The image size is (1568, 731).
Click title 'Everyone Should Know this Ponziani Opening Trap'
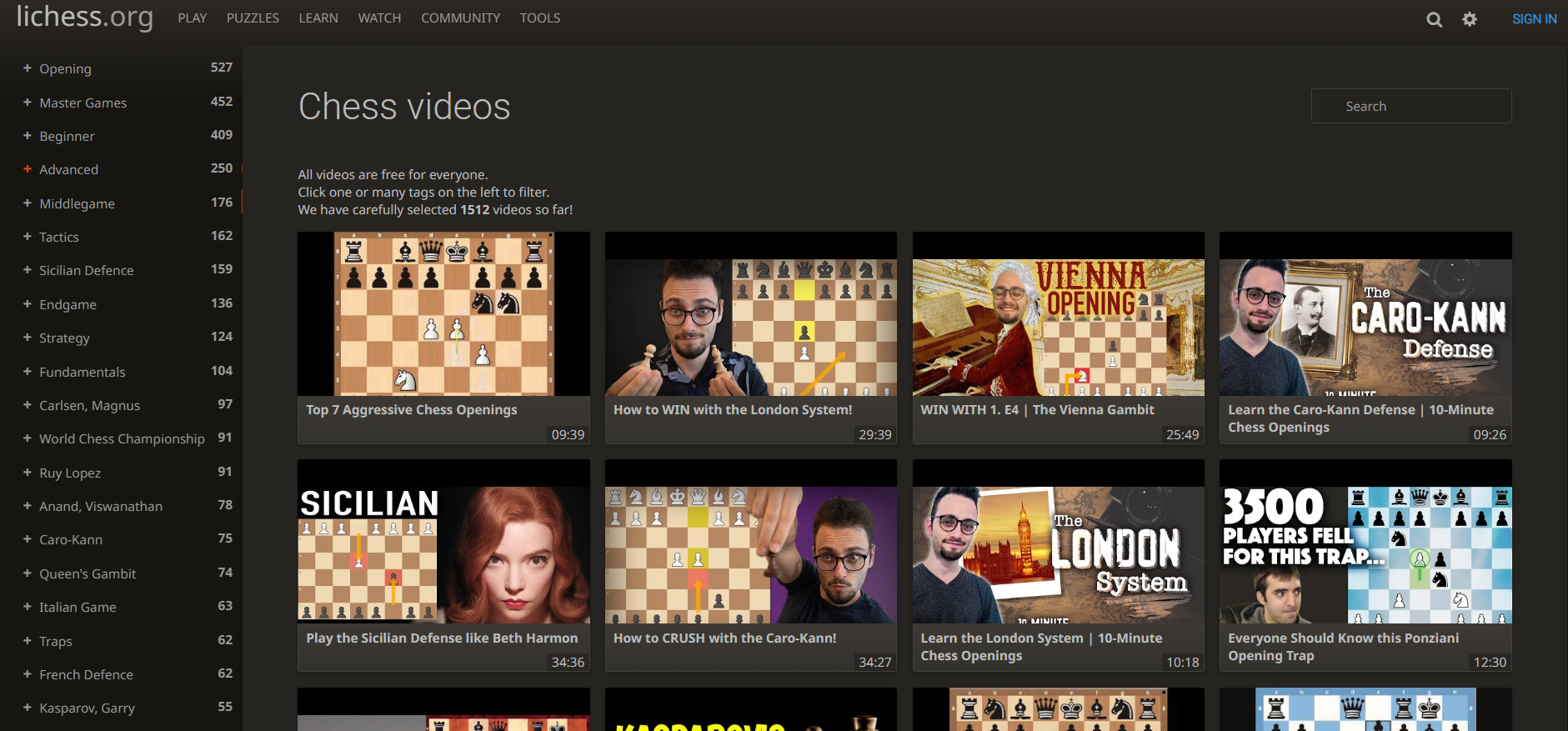tap(1343, 647)
